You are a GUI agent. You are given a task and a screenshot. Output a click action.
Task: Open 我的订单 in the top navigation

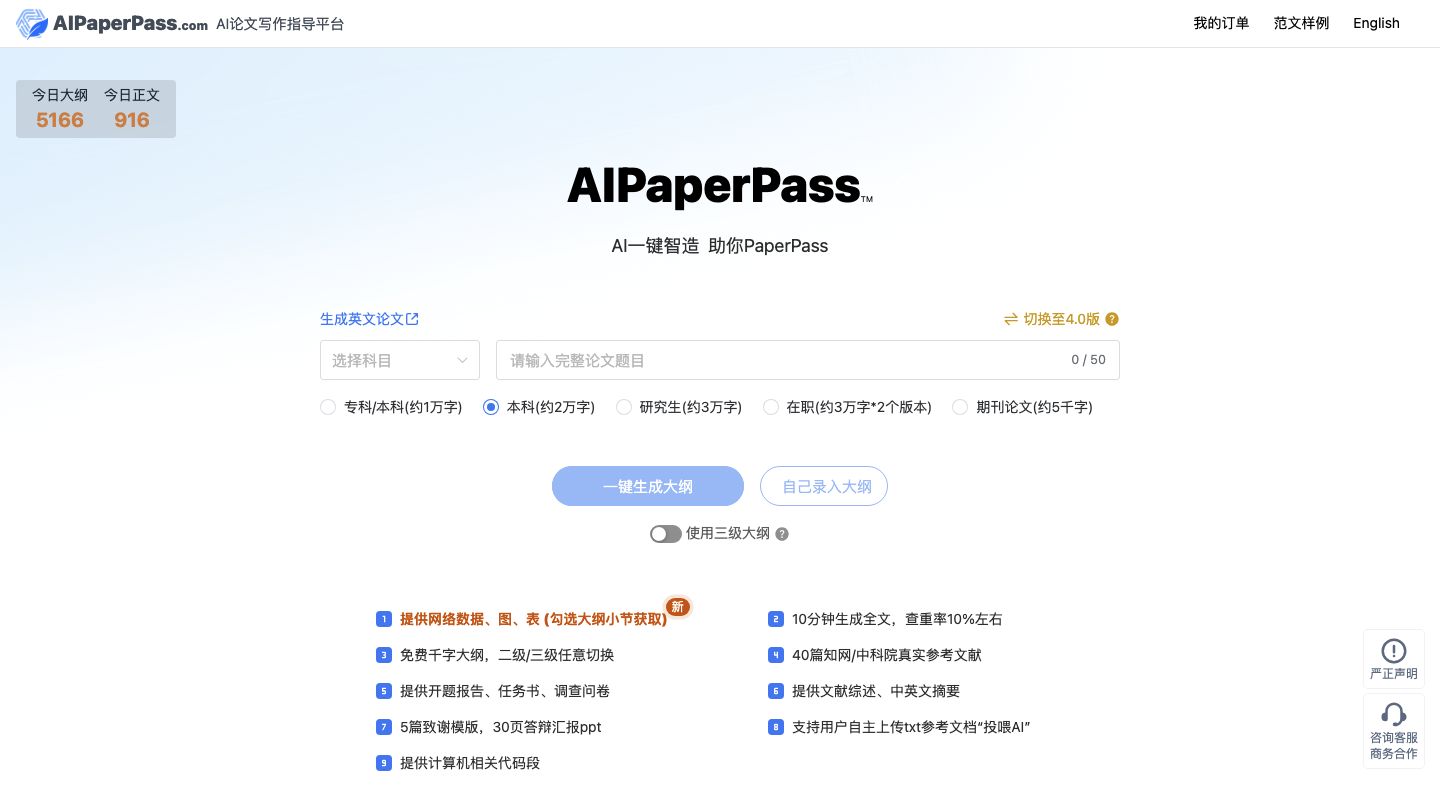[x=1221, y=23]
